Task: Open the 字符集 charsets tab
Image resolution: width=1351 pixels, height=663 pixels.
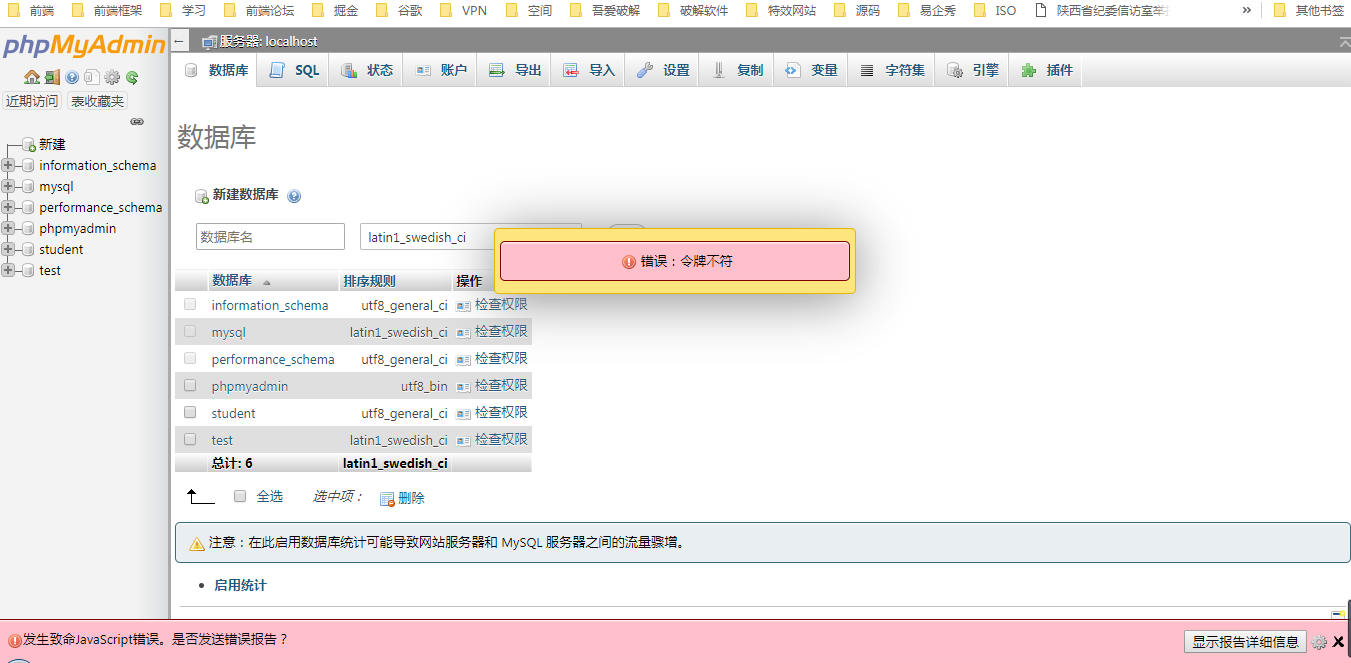Action: click(892, 70)
